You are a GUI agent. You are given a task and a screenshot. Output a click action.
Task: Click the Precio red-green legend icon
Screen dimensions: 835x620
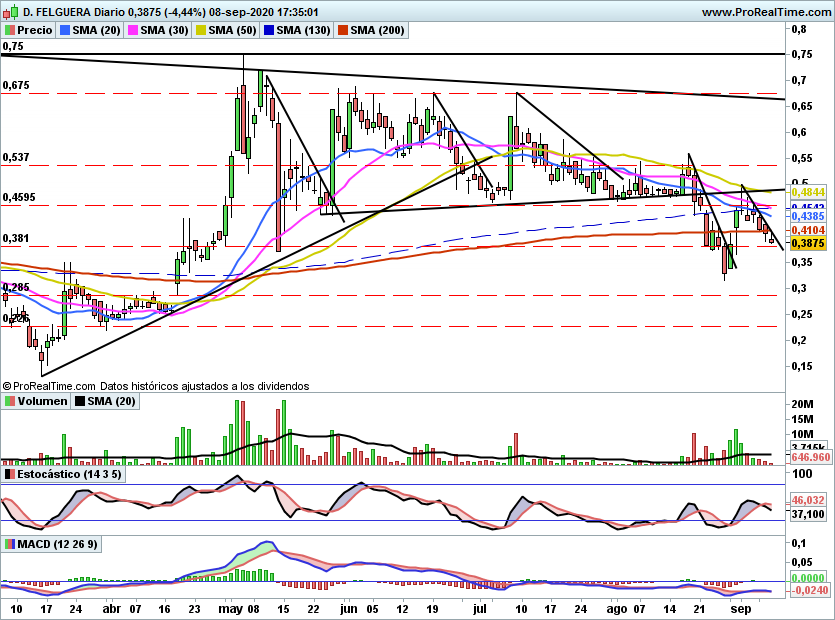coord(10,30)
